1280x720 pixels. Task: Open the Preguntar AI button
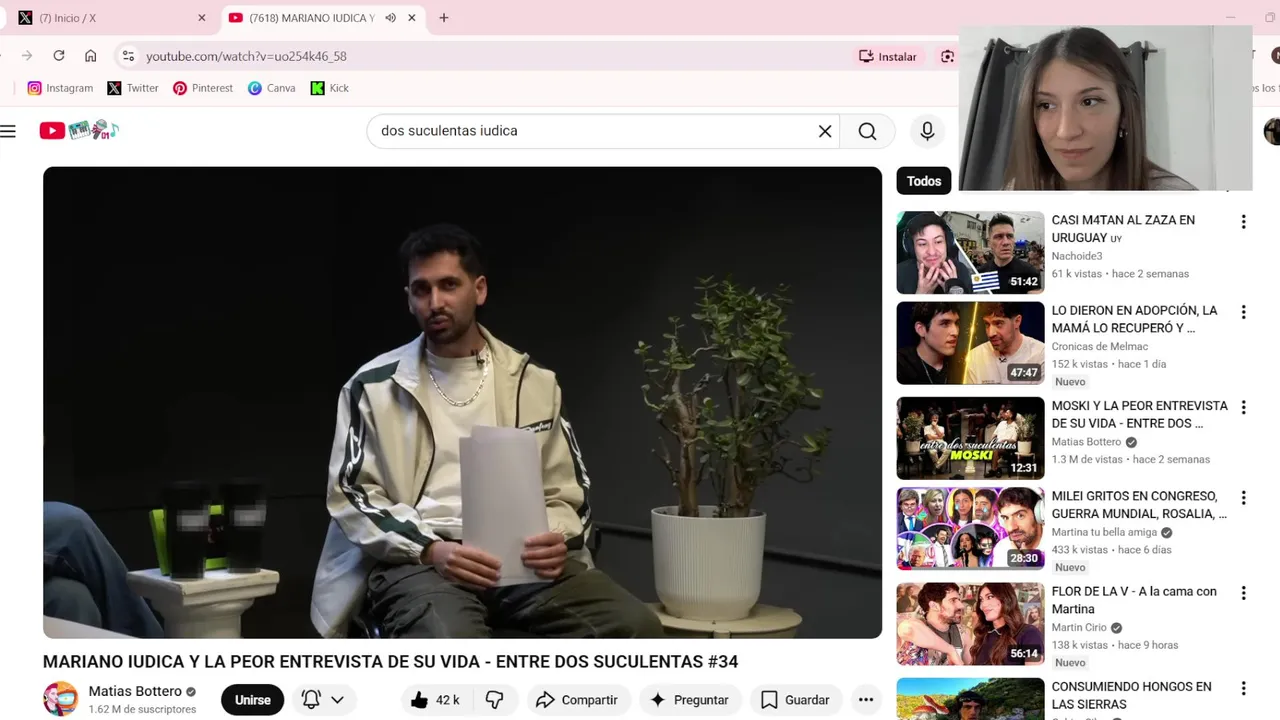690,700
